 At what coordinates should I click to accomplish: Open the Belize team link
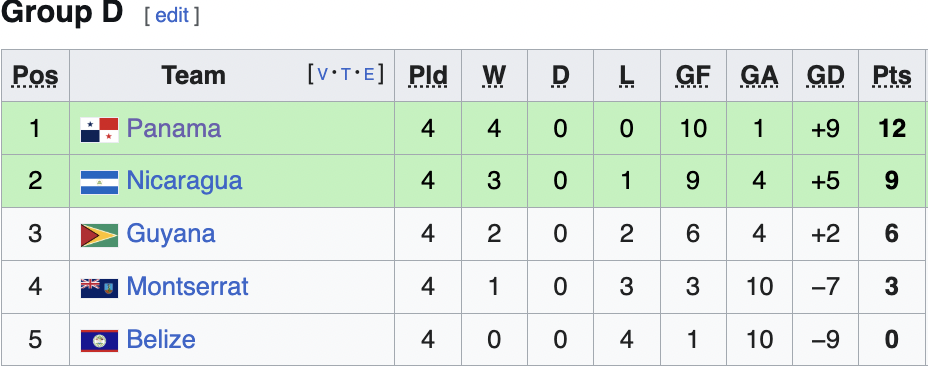click(161, 340)
